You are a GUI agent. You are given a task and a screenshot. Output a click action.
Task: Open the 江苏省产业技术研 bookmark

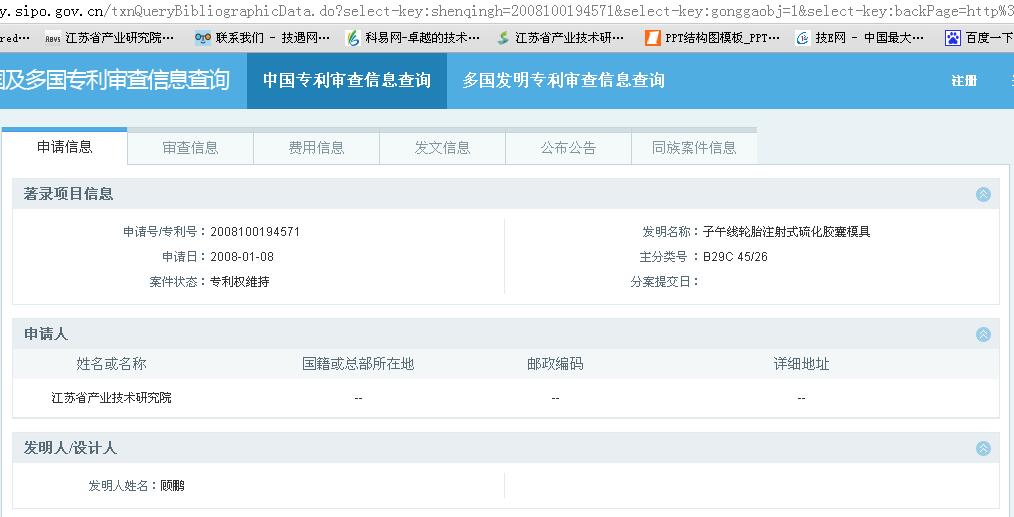click(x=561, y=38)
